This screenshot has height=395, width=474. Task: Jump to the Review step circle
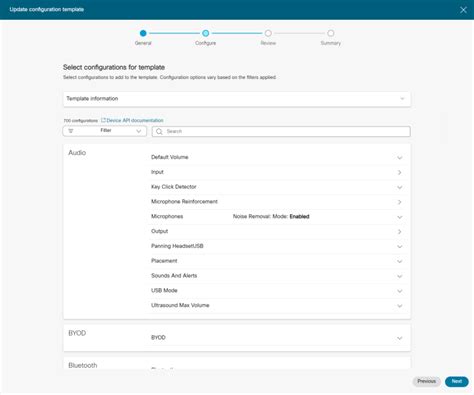268,33
